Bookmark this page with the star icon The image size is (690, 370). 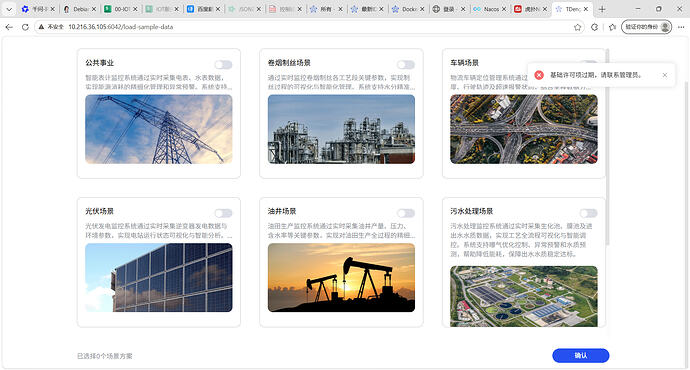pyautogui.click(x=577, y=27)
